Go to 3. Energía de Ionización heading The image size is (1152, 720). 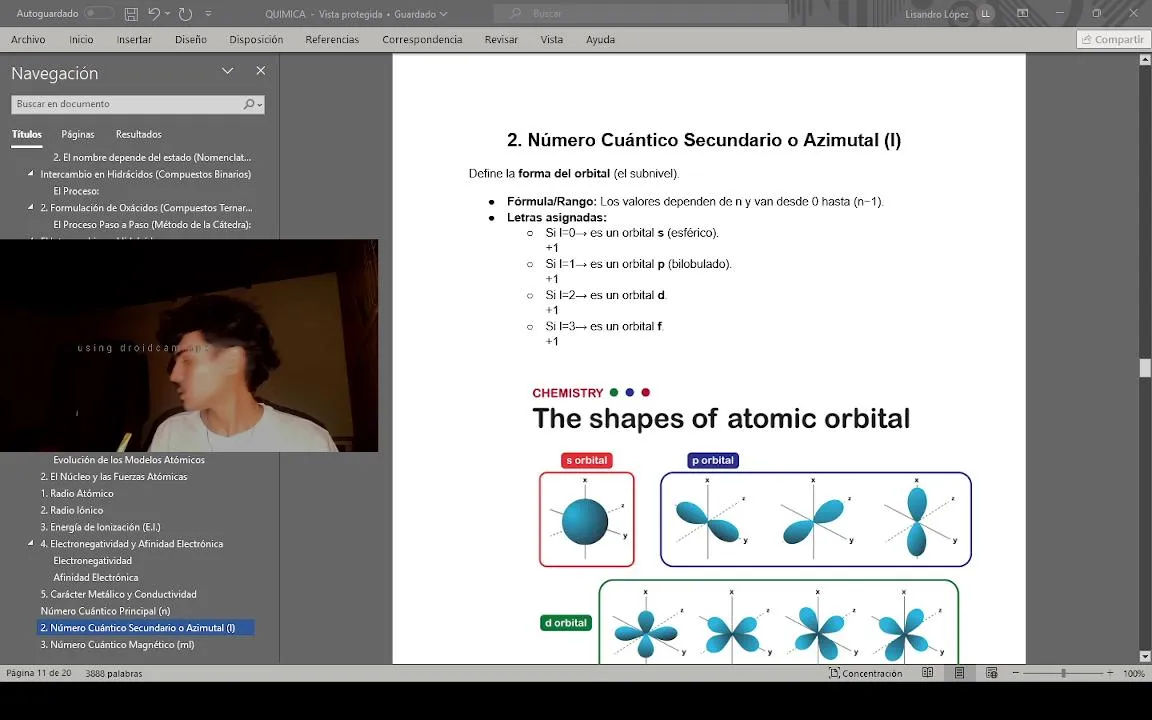[x=101, y=528]
